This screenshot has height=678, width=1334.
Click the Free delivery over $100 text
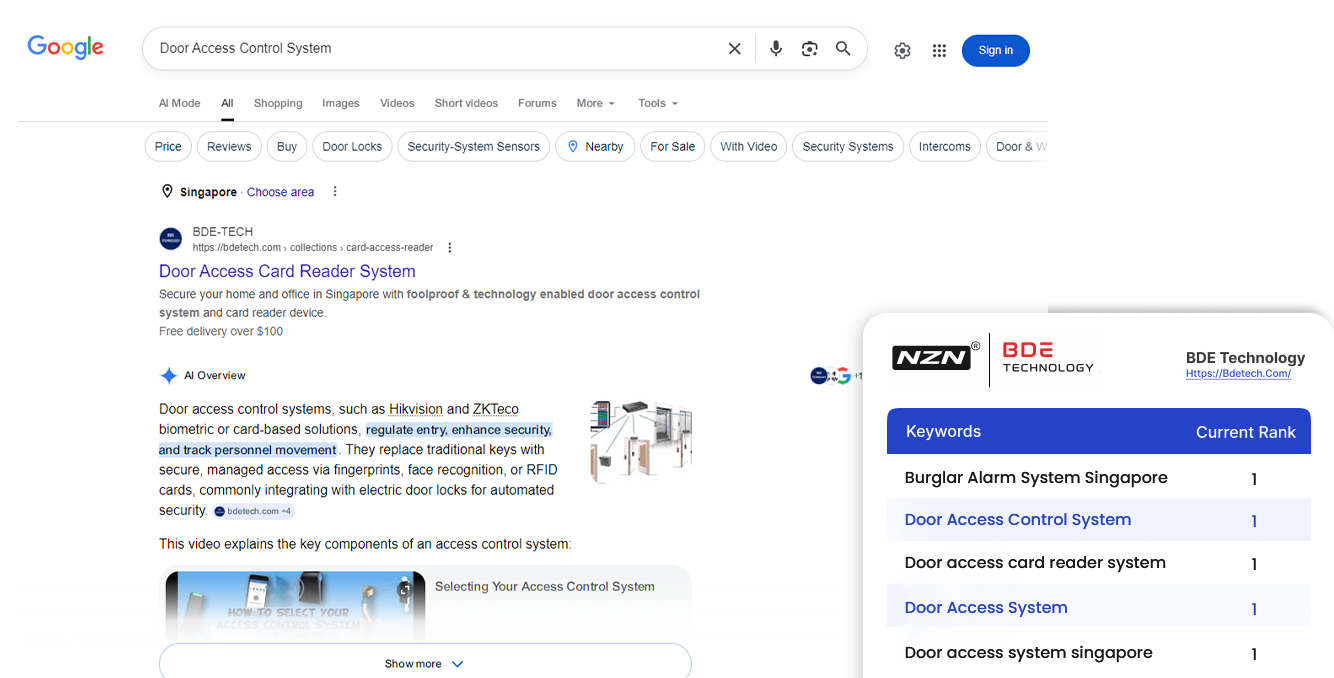pyautogui.click(x=221, y=331)
